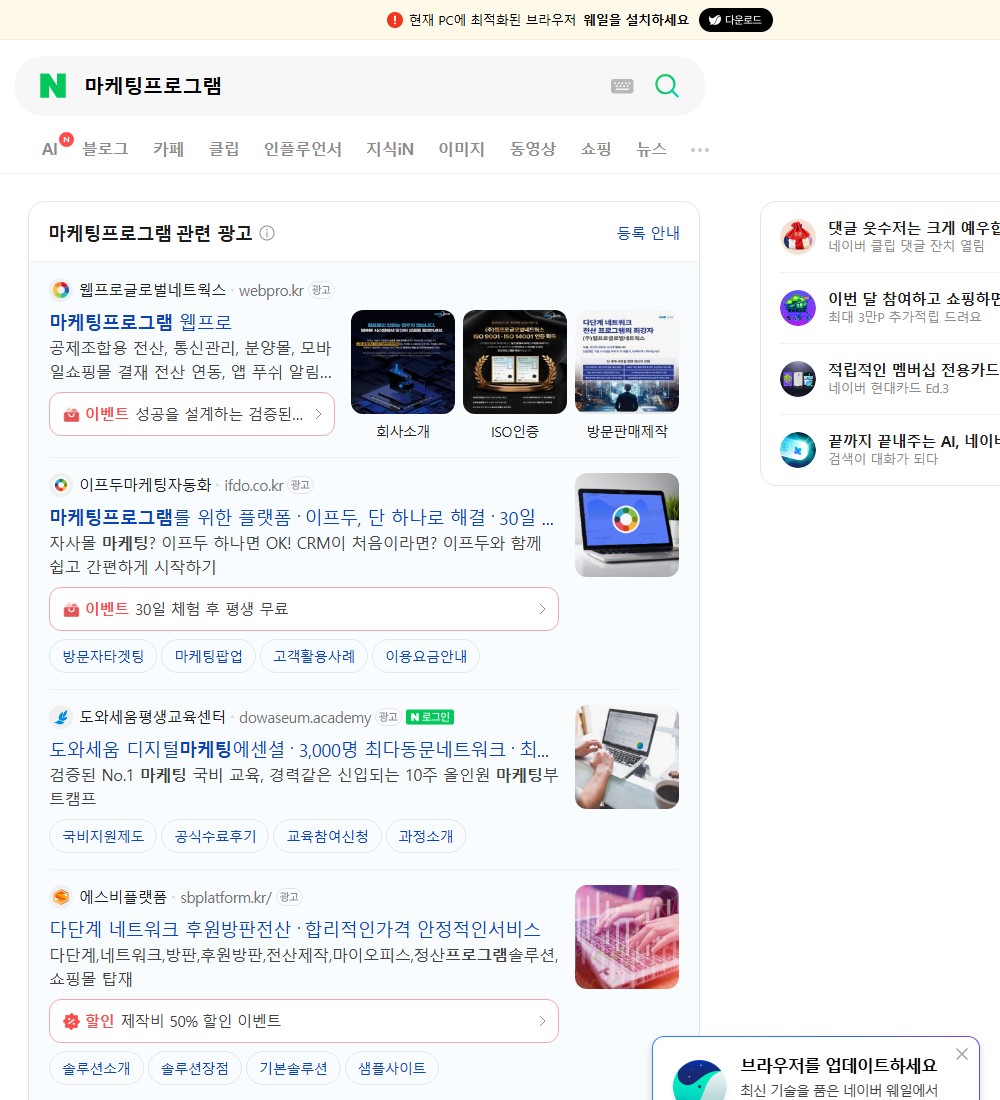Viewport: 1000px width, 1100px height.
Task: Open the three-dots more tabs menu
Action: [700, 149]
